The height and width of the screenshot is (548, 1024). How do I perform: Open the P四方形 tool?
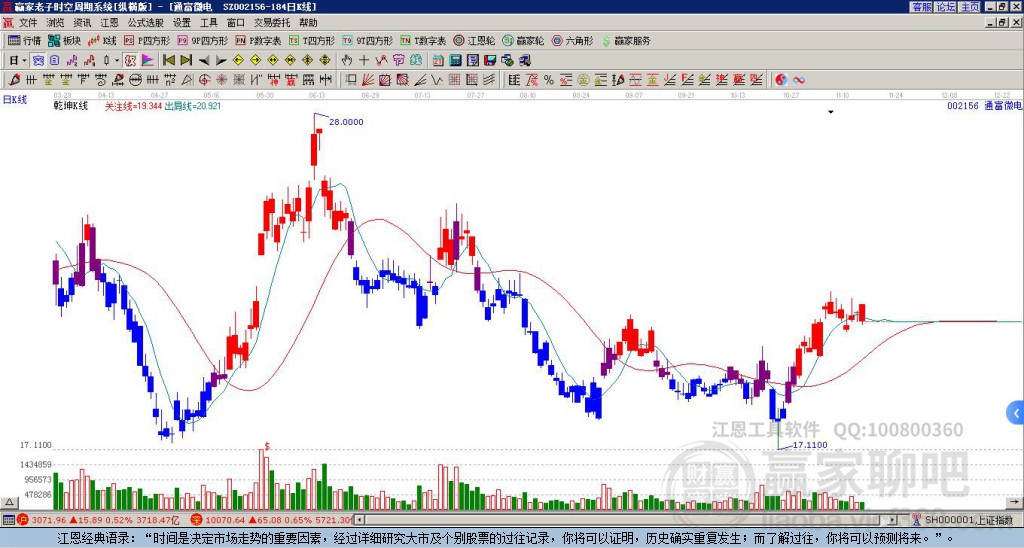click(x=147, y=40)
